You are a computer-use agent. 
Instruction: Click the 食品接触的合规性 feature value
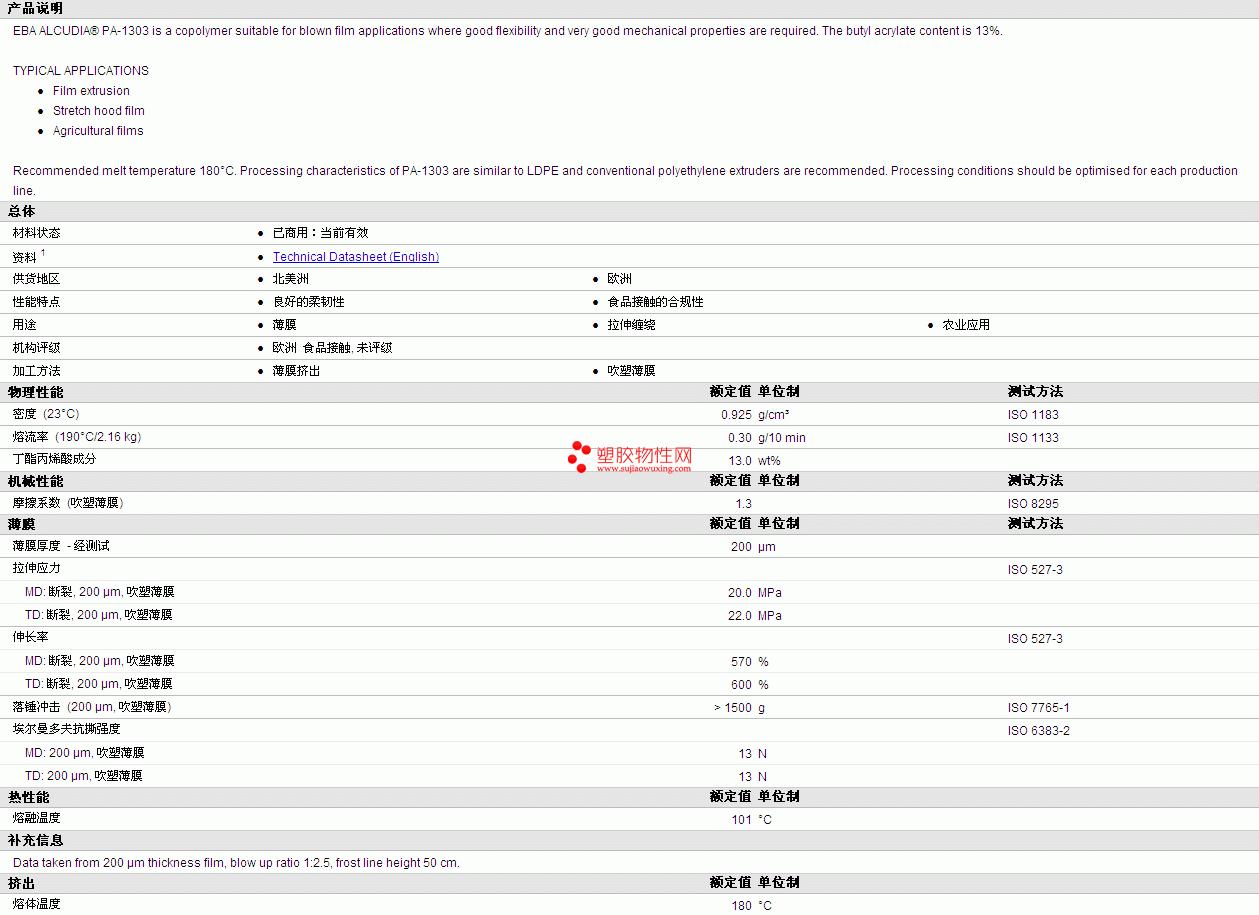tap(656, 302)
